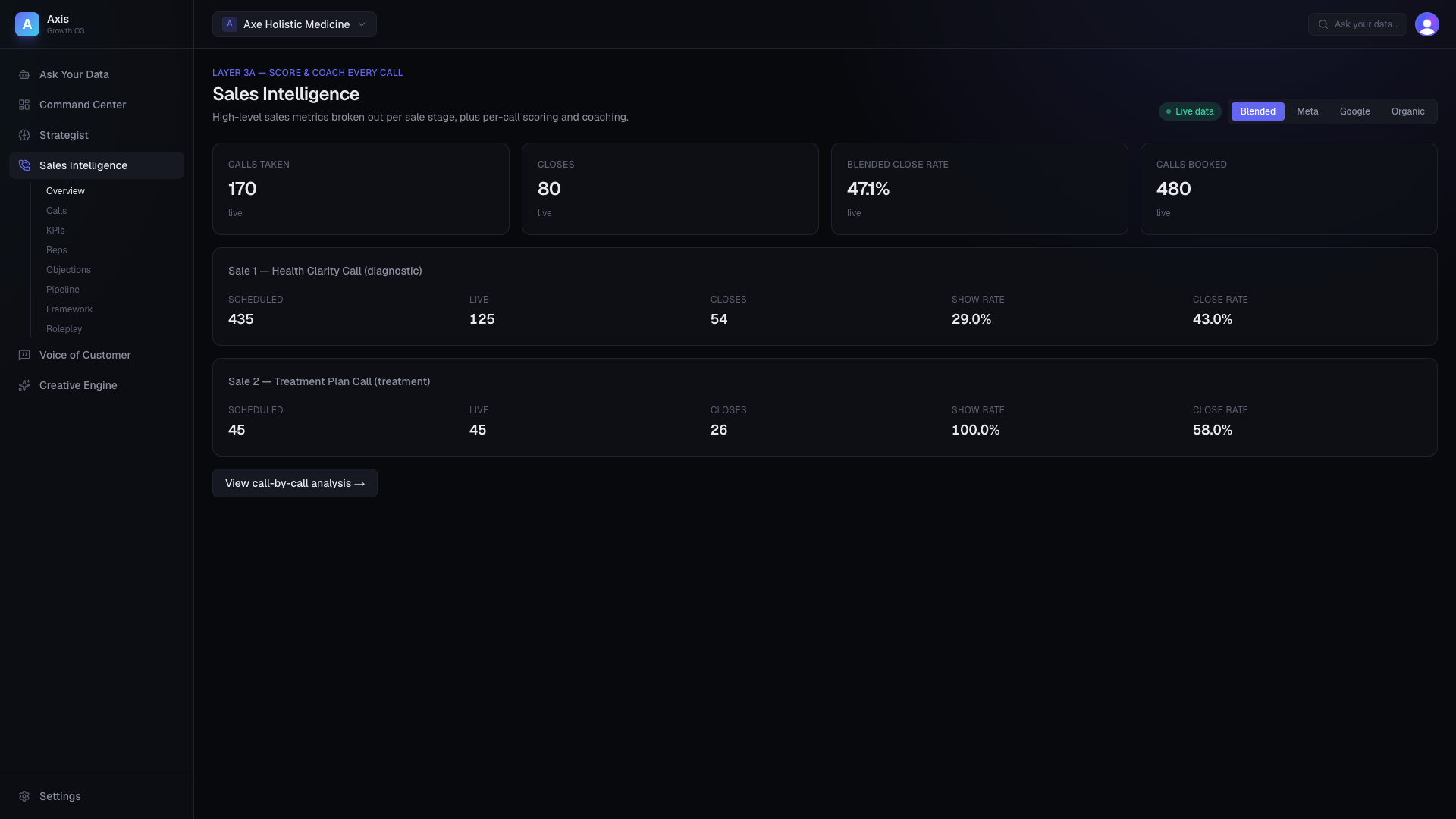
Task: Switch to the Google source filter
Action: 1354,111
